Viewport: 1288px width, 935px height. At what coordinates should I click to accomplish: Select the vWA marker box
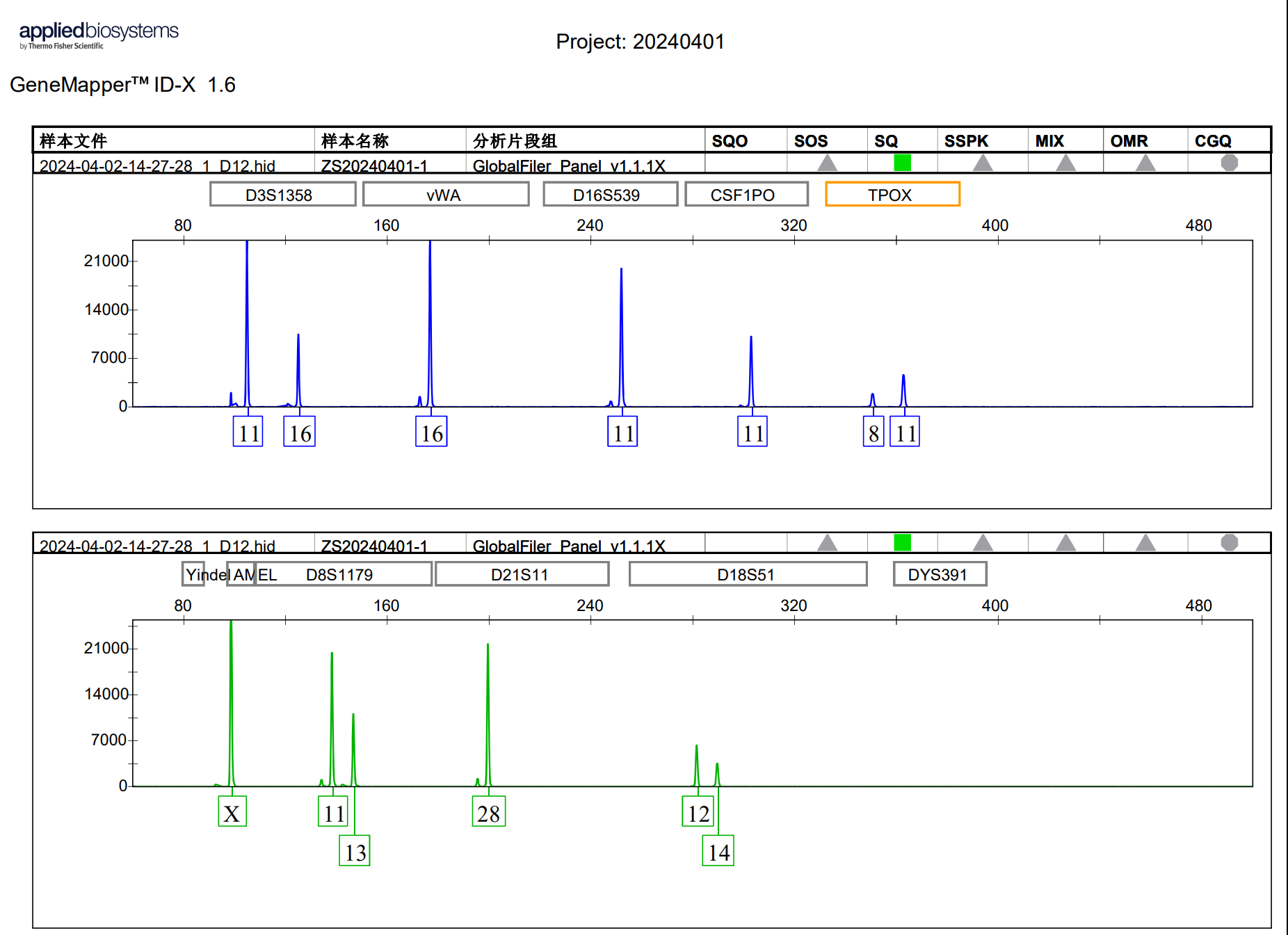(445, 195)
